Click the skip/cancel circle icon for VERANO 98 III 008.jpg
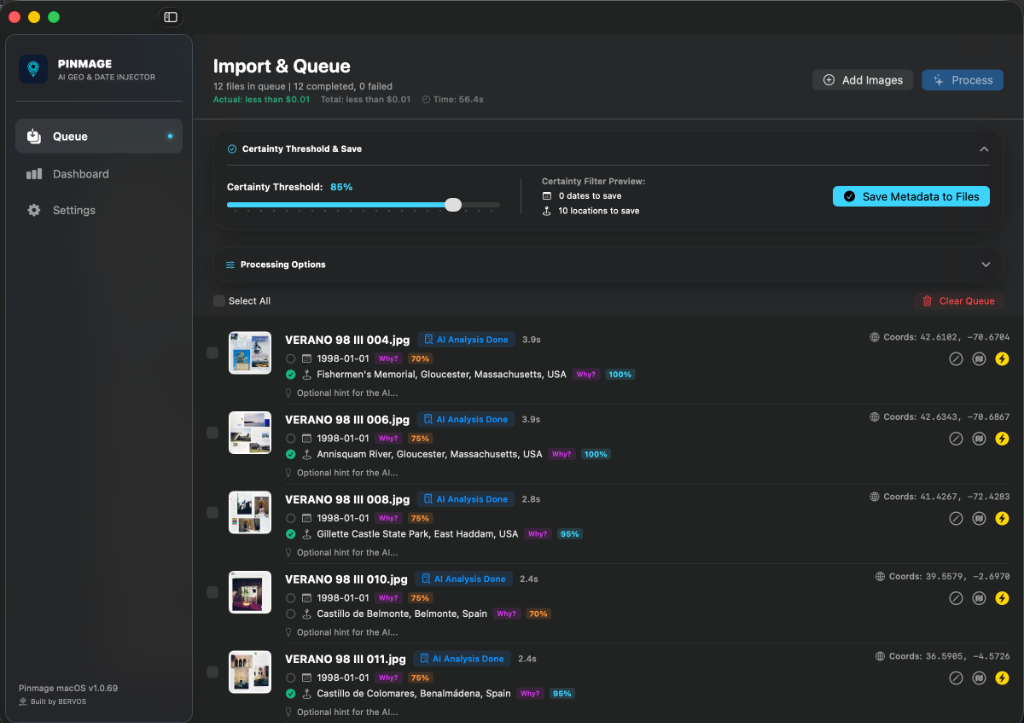1024x723 pixels. 955,519
